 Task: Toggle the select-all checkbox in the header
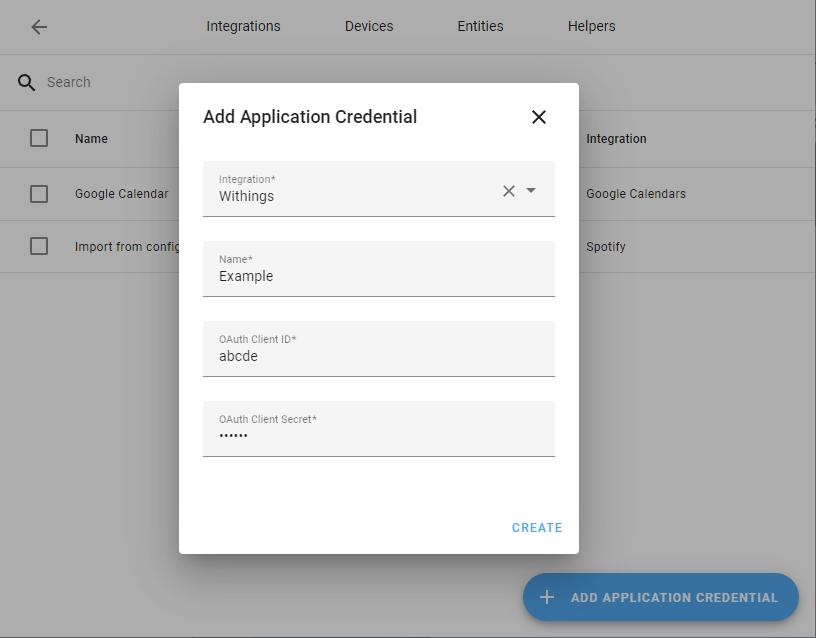pyautogui.click(x=39, y=138)
